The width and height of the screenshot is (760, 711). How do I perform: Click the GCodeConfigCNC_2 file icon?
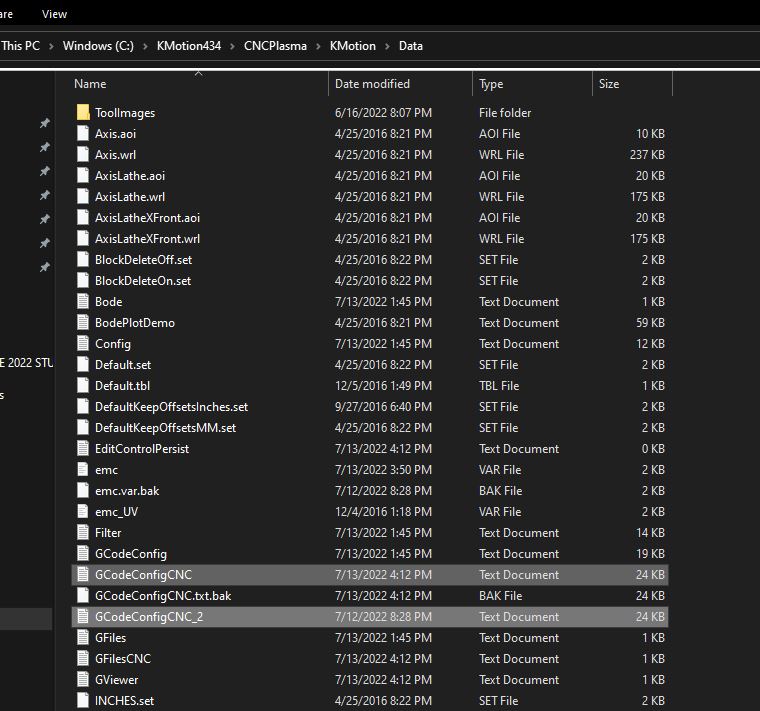point(83,617)
